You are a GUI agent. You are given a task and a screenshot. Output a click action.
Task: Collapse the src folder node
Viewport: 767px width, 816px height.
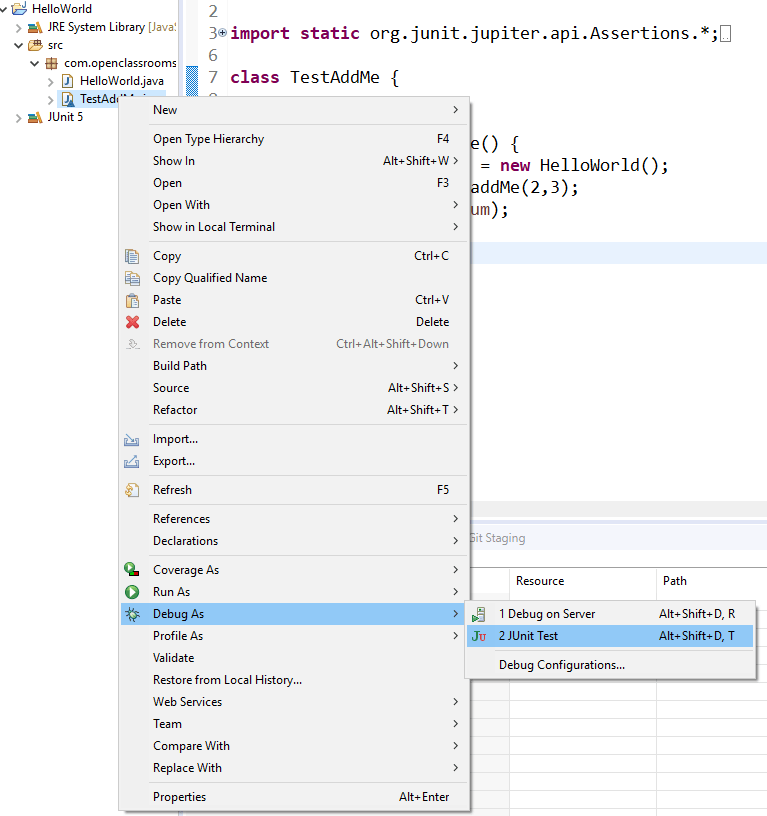[x=19, y=45]
